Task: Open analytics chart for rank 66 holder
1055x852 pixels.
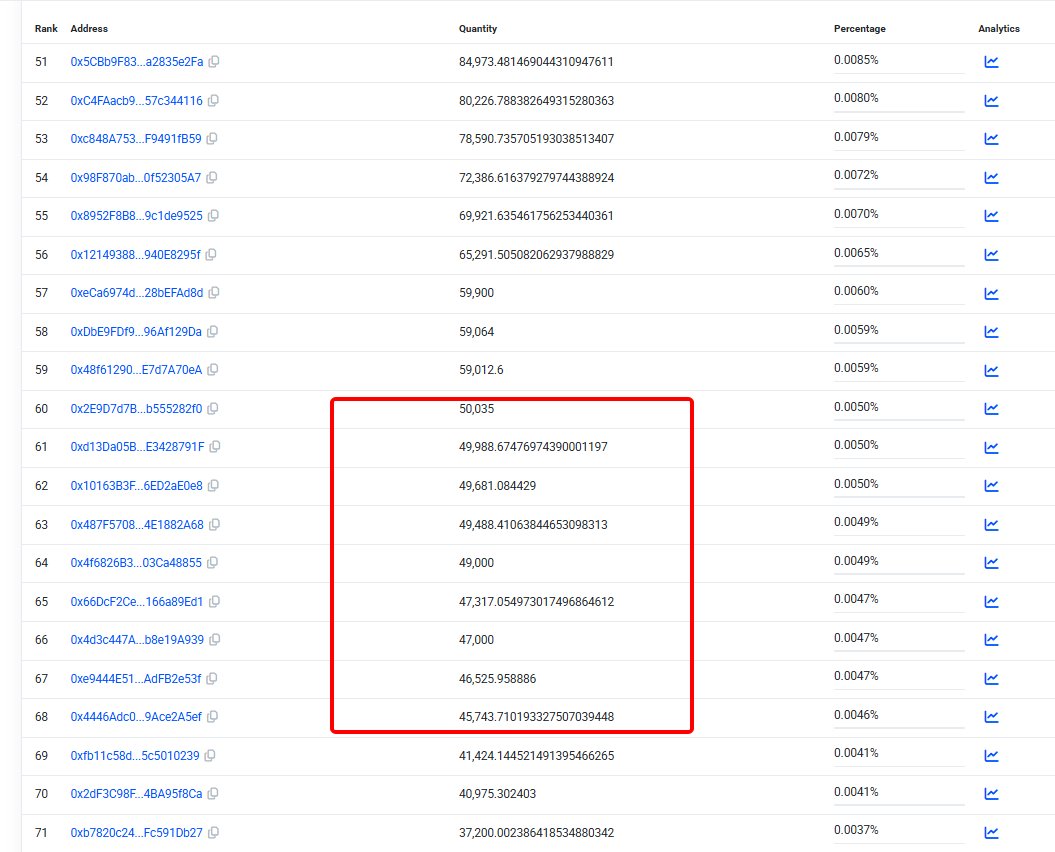Action: pyautogui.click(x=991, y=640)
